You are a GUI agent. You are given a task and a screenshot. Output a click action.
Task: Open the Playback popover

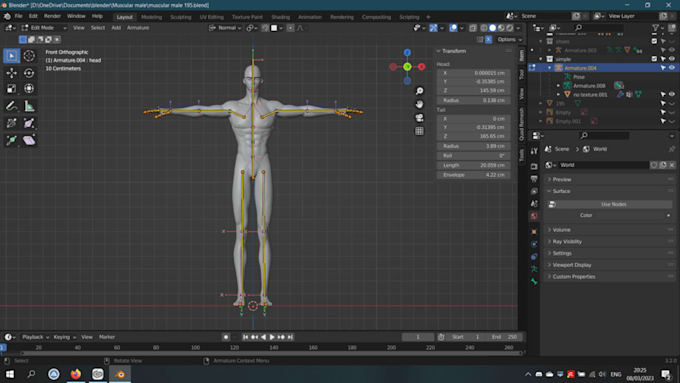pyautogui.click(x=35, y=337)
